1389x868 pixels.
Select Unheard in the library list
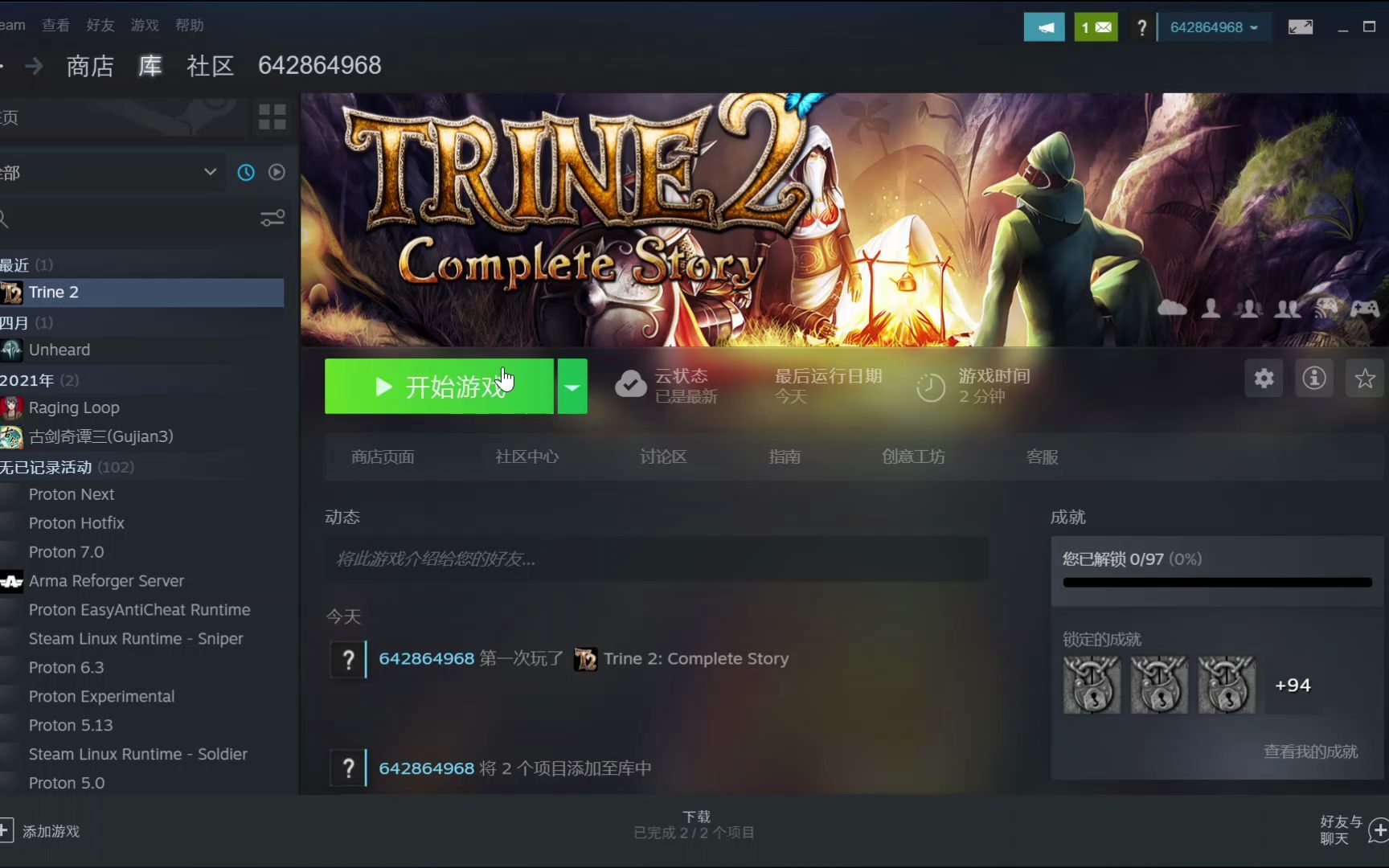tap(141, 350)
